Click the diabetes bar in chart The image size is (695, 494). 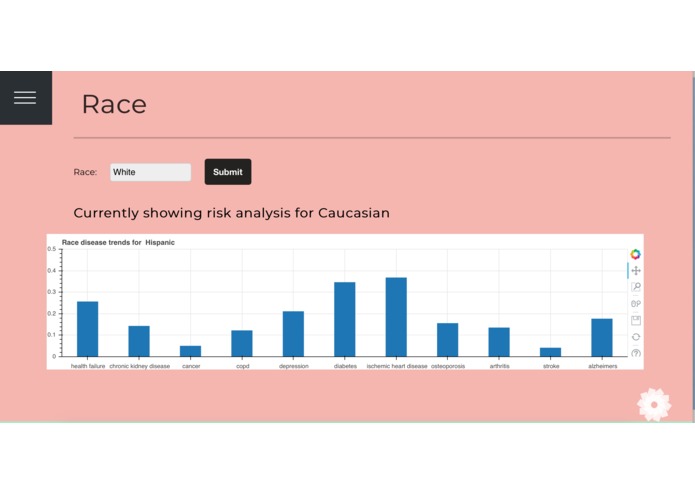pyautogui.click(x=345, y=319)
